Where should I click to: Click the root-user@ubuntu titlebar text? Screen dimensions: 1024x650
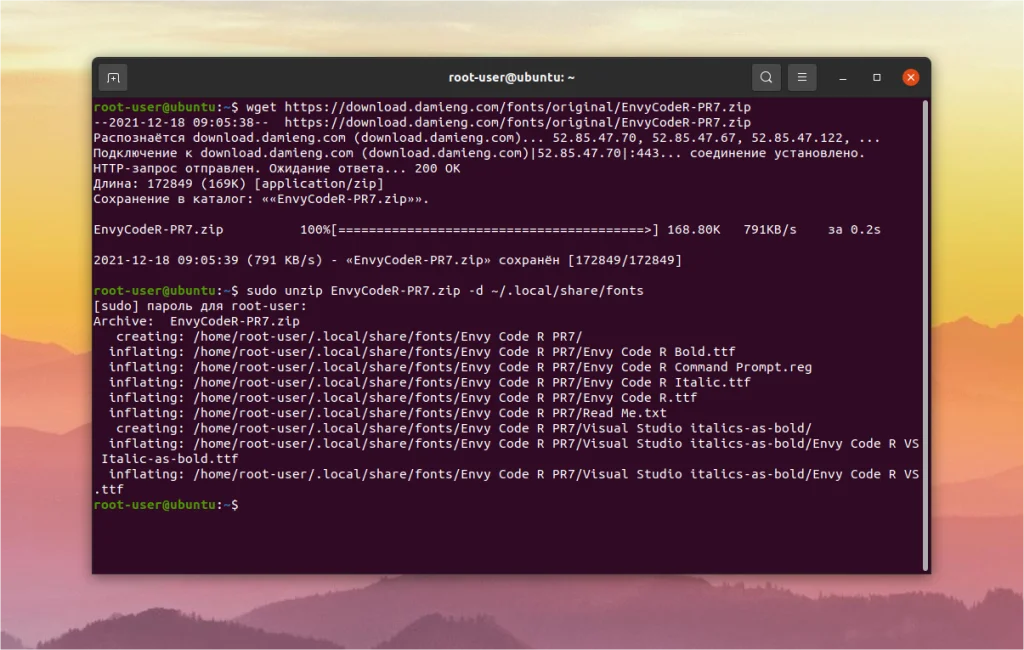[511, 76]
